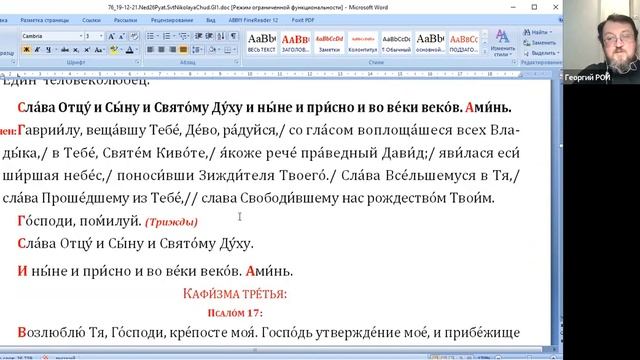
Task: Toggle show paragraph marks (¶)
Action: pos(233,36)
